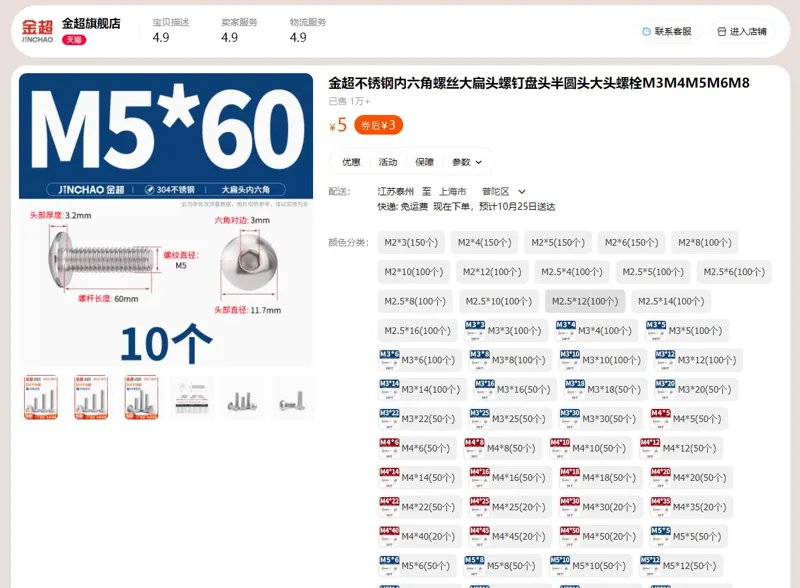
Task: Click the M3*6 option image icon
Action: pos(389,360)
